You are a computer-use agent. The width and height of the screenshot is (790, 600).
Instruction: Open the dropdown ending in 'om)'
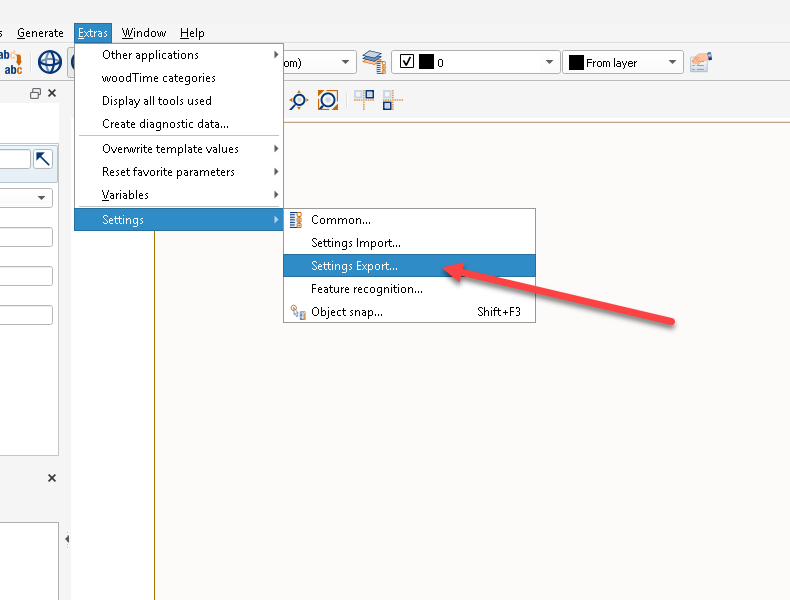pos(345,62)
